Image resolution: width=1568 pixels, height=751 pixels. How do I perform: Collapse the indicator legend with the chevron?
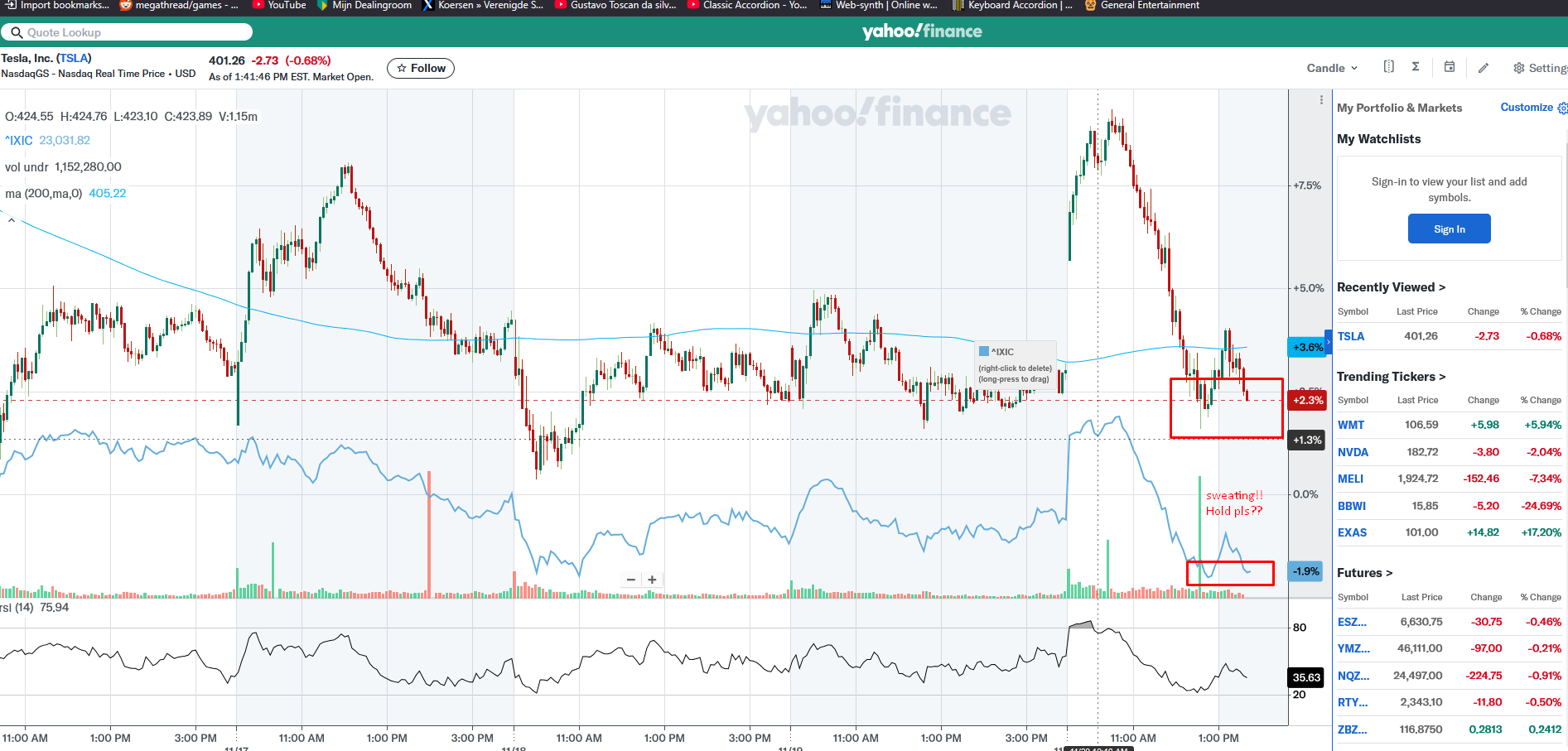tap(12, 220)
